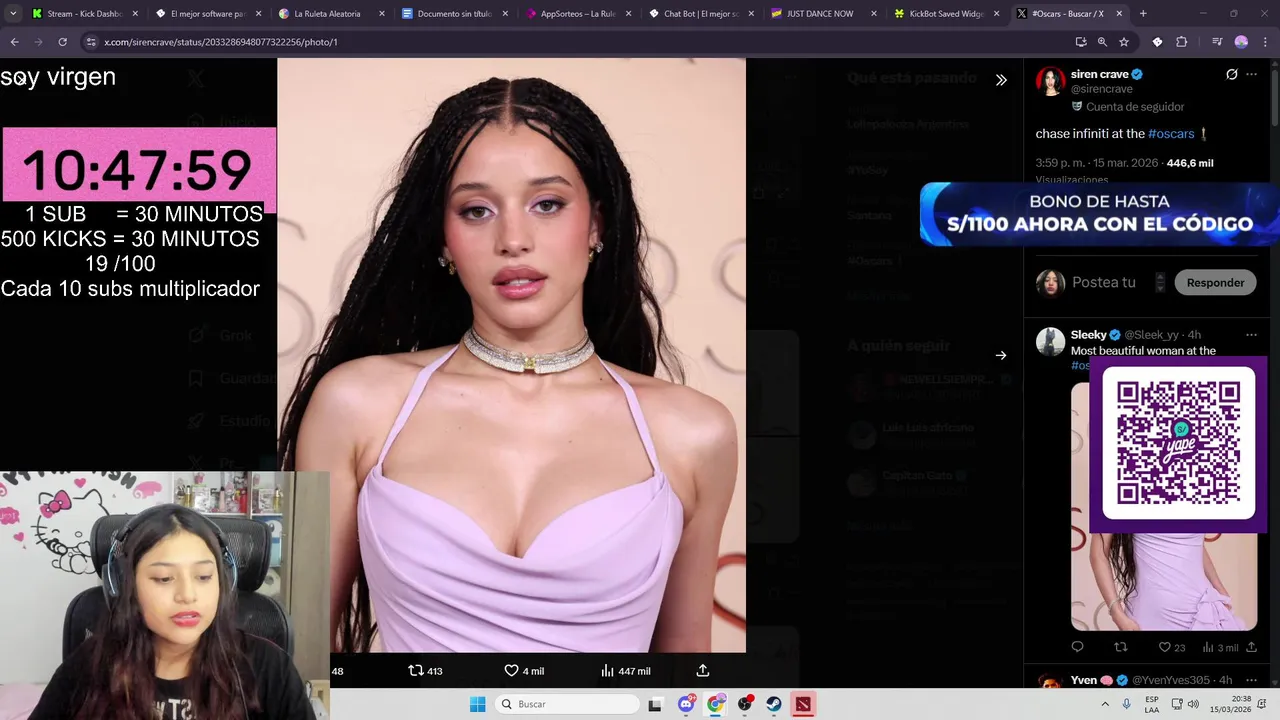Focus the 'Postea tu' reply field
The width and height of the screenshot is (1280, 720).
[x=1104, y=283]
